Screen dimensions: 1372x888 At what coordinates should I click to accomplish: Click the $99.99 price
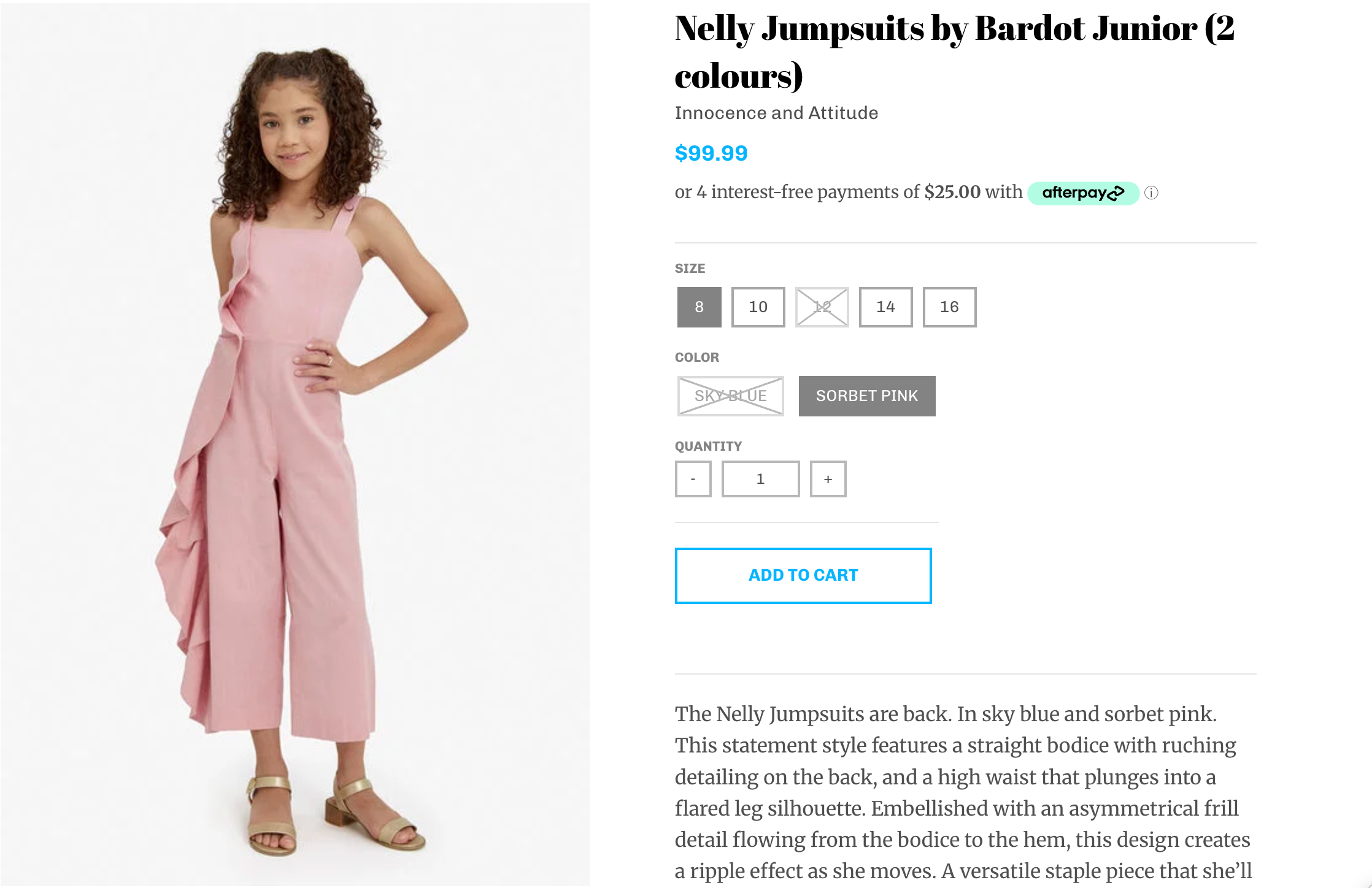(711, 153)
